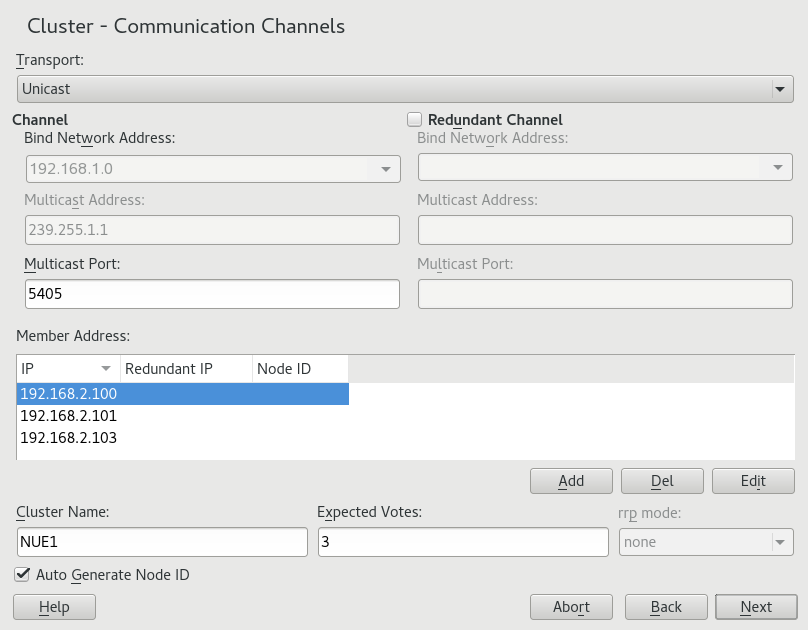Click the Multicast Port field with 5405
808x630 pixels.
click(x=211, y=294)
